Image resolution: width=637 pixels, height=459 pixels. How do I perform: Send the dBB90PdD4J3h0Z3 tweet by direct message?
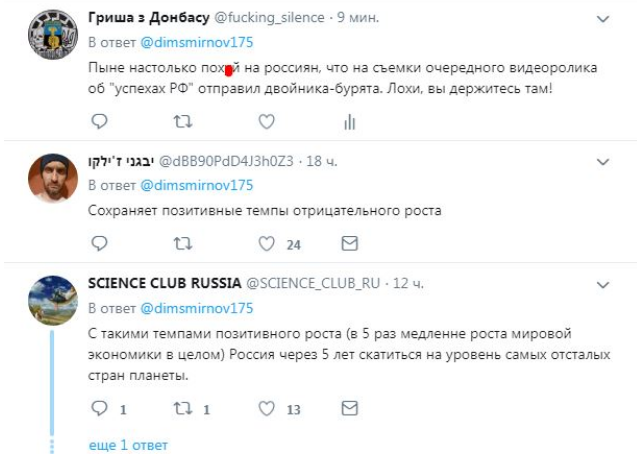click(350, 243)
